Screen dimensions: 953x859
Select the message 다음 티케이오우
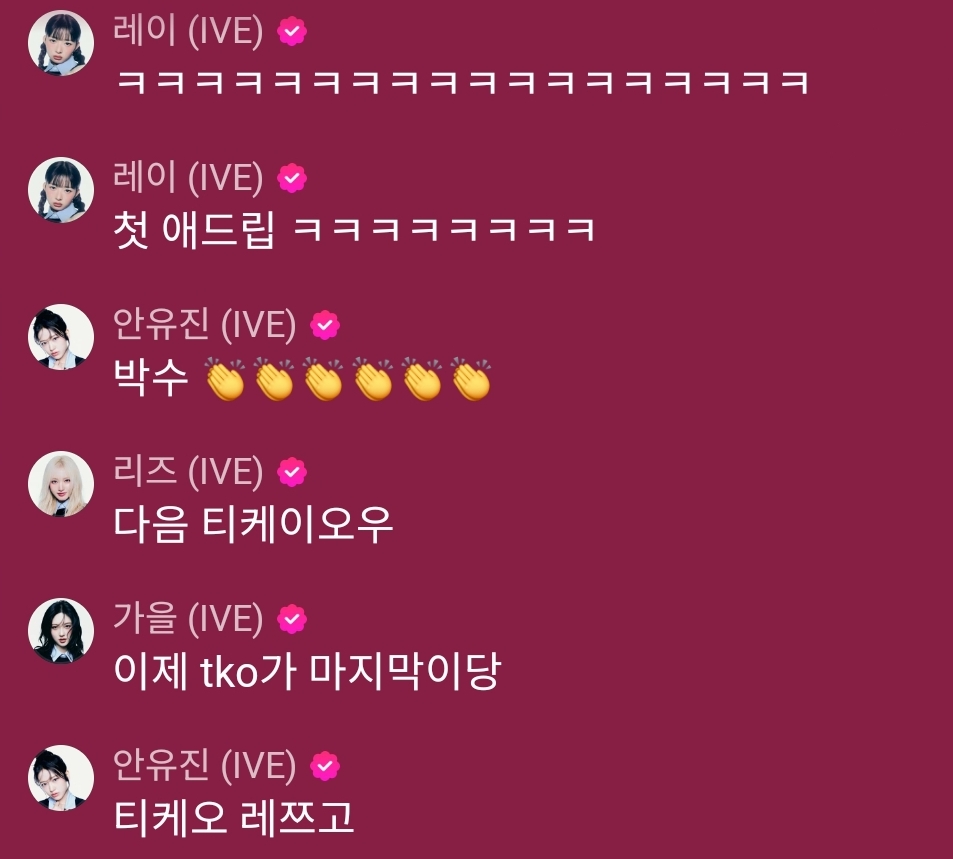pyautogui.click(x=253, y=524)
